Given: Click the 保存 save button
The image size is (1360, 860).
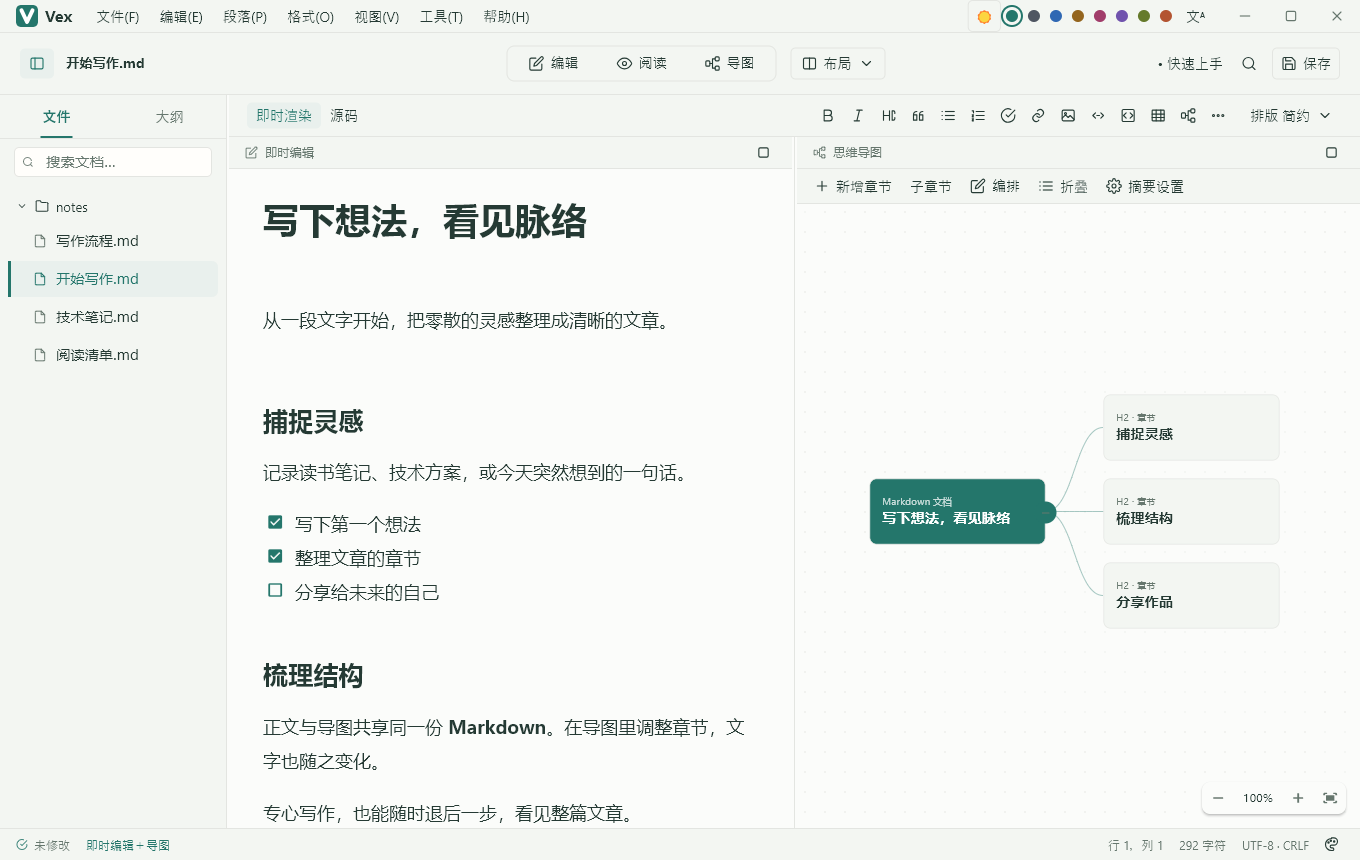Looking at the screenshot, I should click(1306, 63).
